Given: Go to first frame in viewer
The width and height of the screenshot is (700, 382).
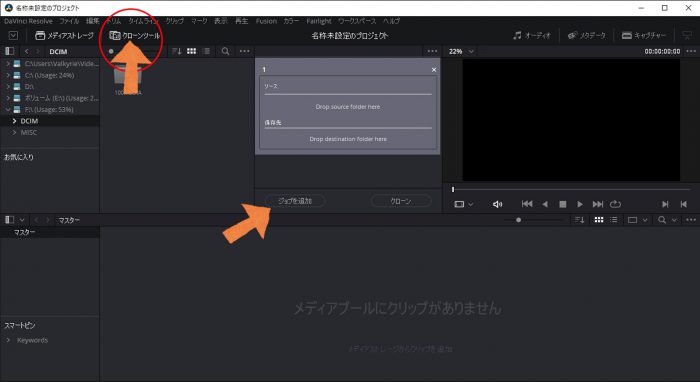Looking at the screenshot, I should (x=527, y=204).
